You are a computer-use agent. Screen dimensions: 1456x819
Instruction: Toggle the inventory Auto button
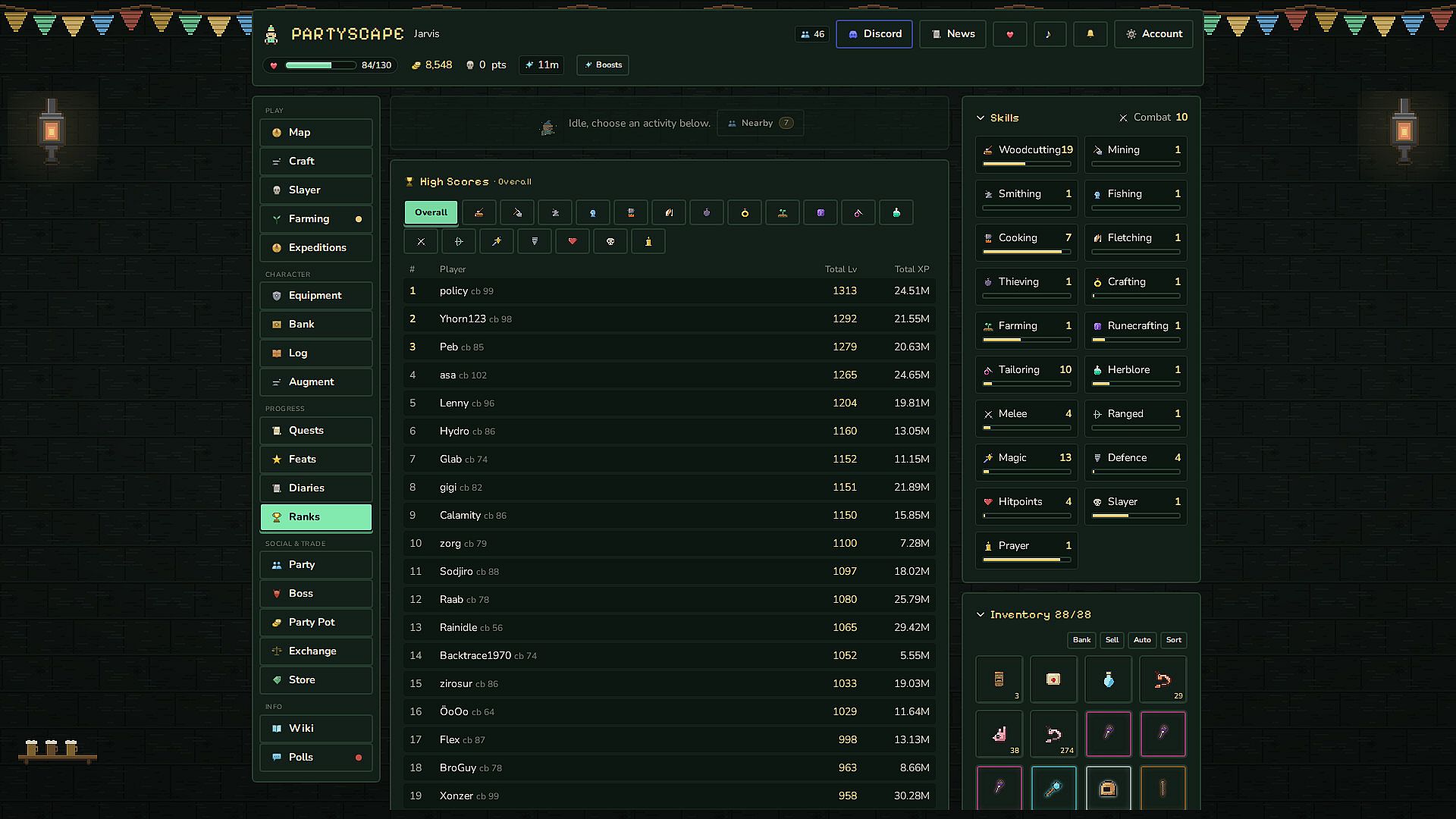[x=1142, y=640]
